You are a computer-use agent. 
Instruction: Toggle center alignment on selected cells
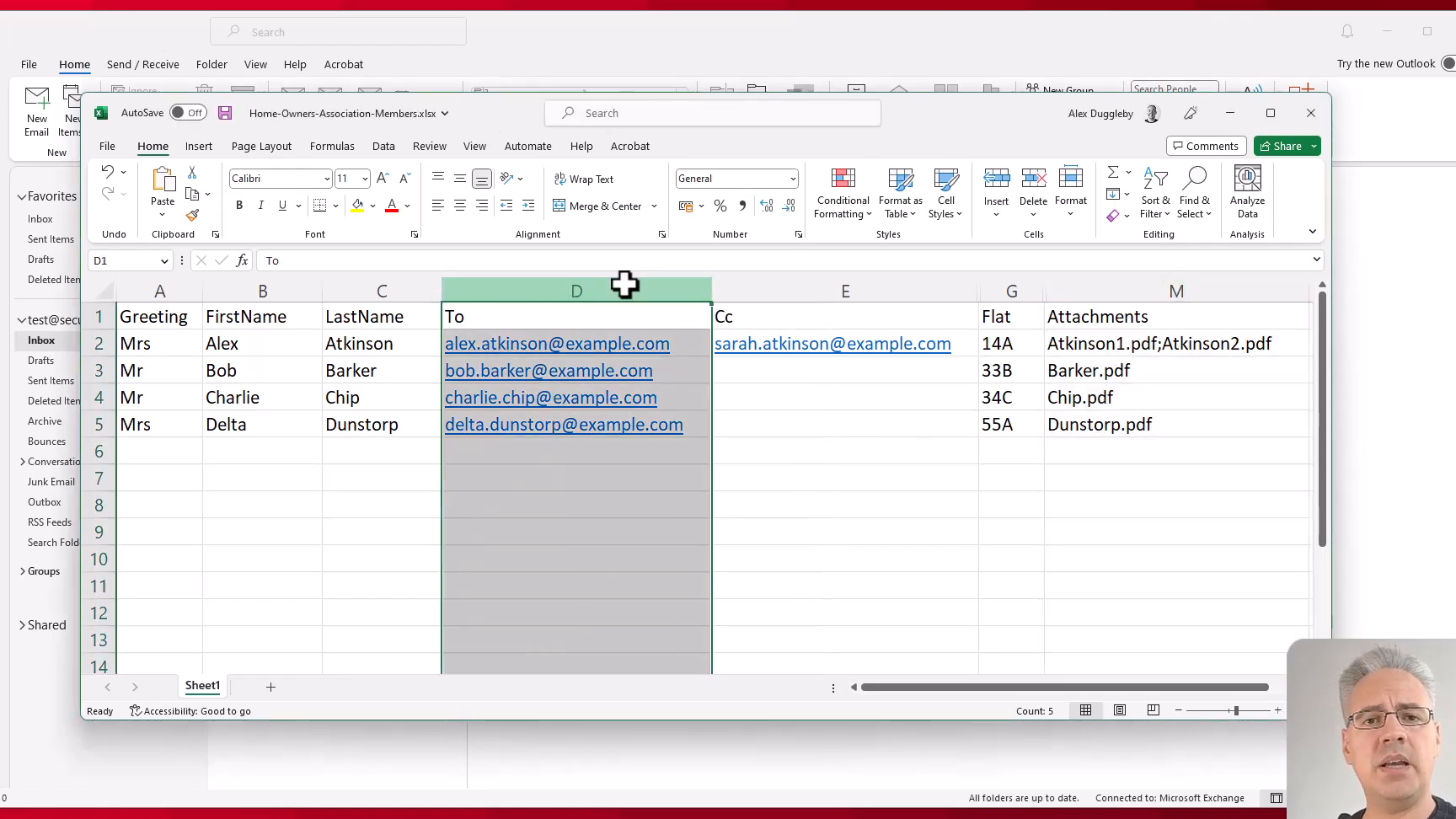(459, 205)
